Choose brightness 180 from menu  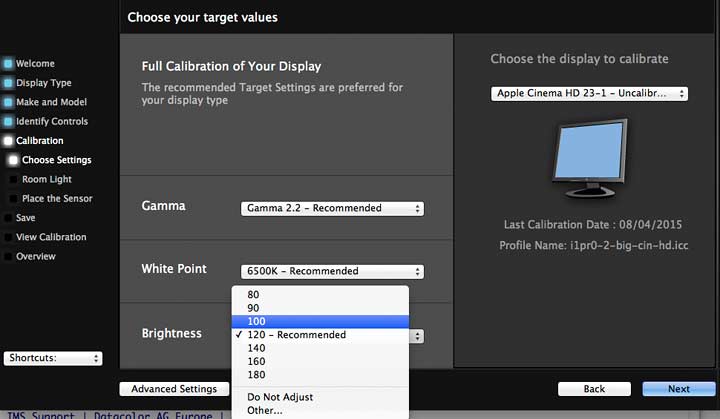coord(320,374)
